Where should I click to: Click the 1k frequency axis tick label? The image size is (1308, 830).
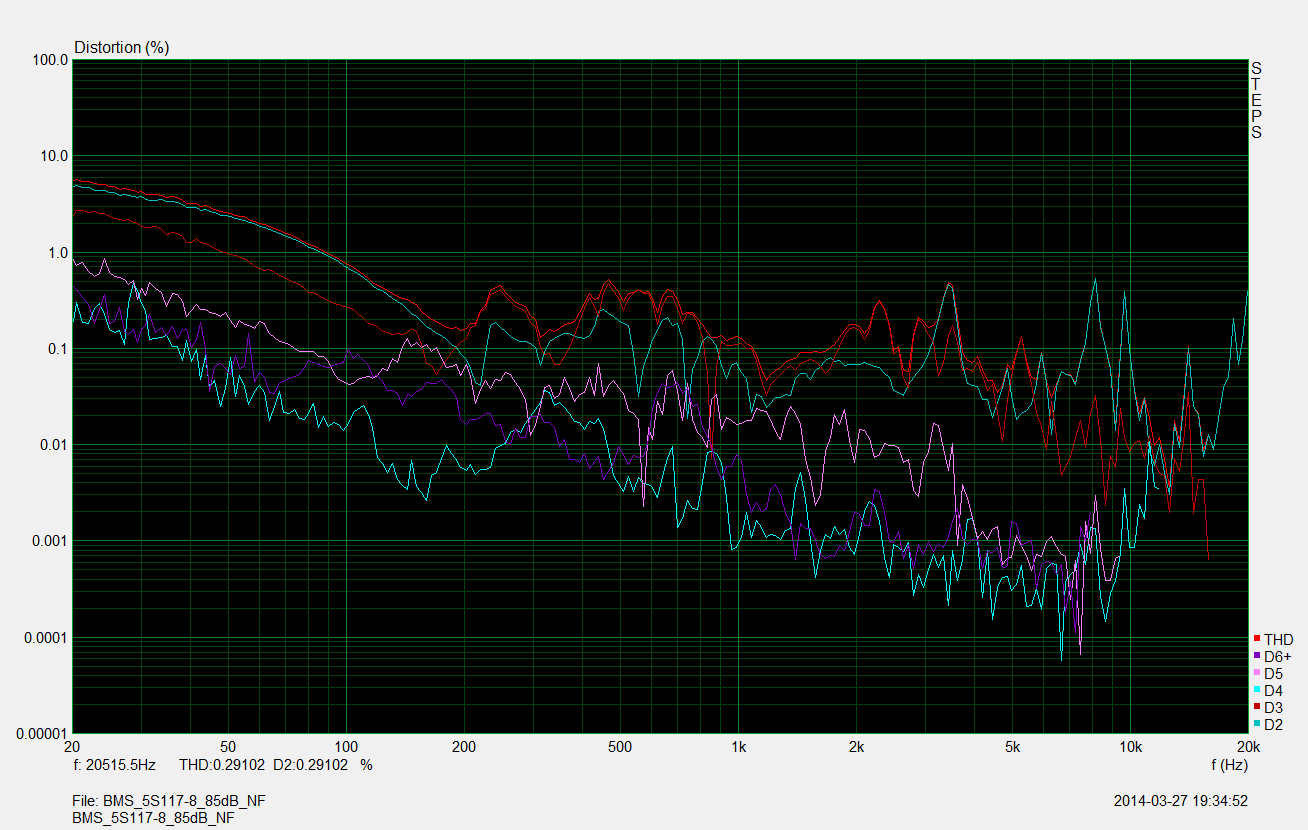(738, 747)
